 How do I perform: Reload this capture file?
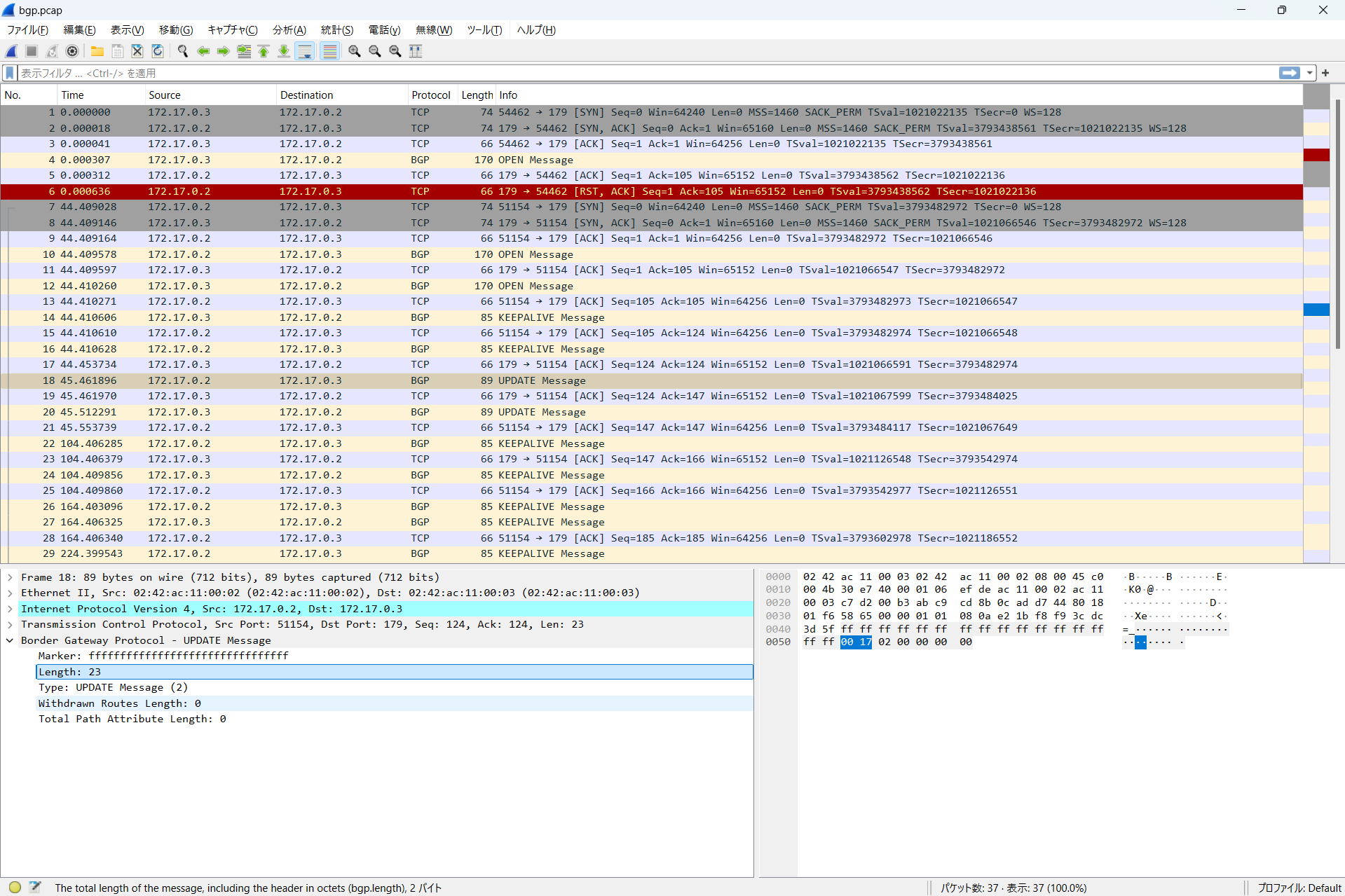pyautogui.click(x=158, y=51)
